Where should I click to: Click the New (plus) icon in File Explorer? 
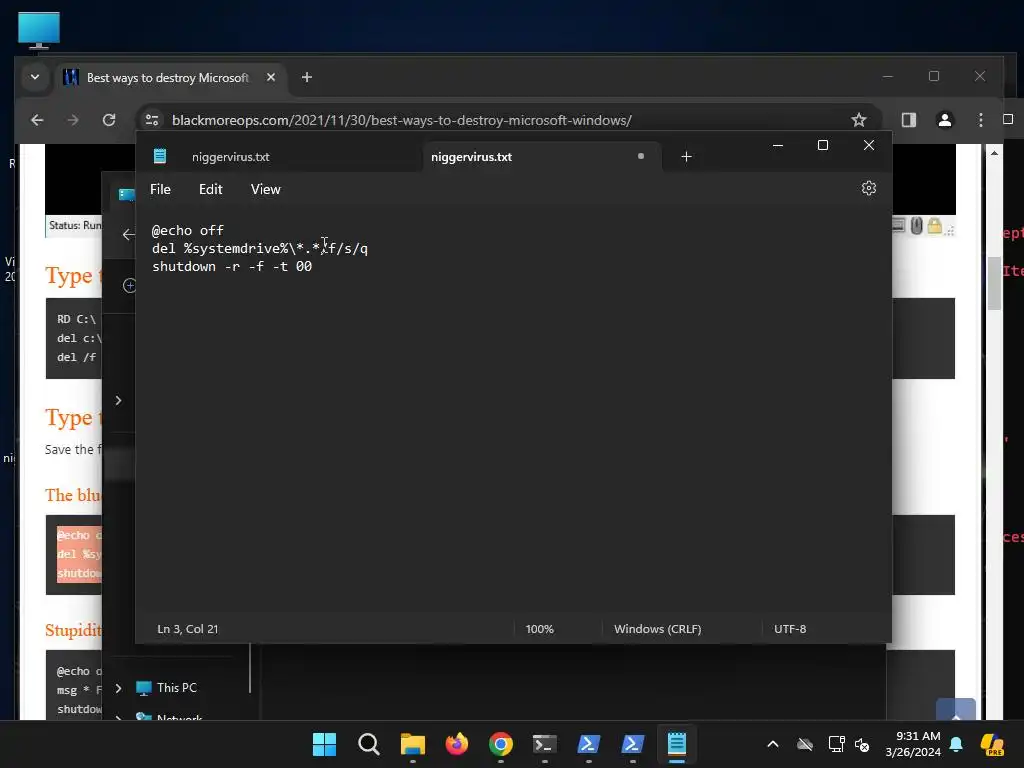[x=129, y=285]
